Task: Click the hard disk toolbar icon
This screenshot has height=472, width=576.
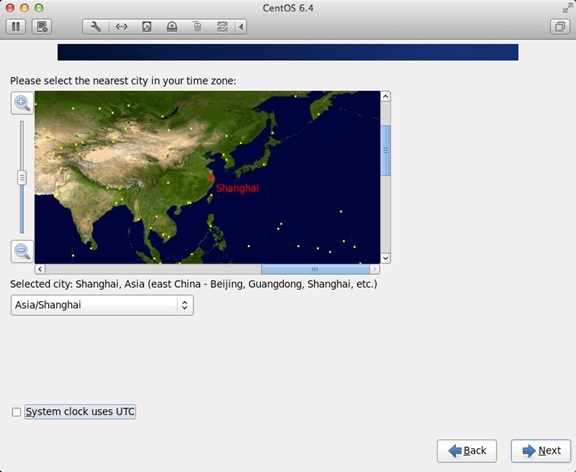Action: point(147,27)
